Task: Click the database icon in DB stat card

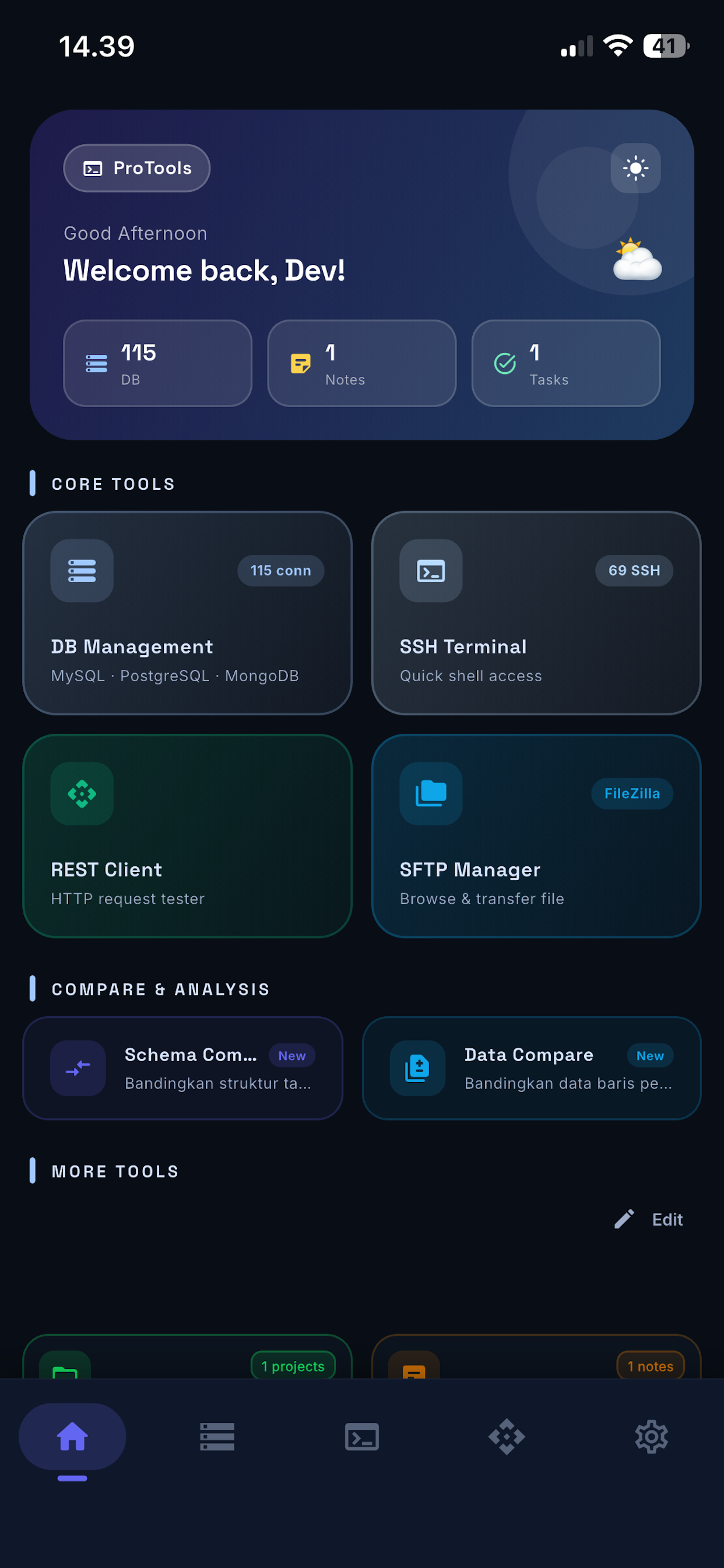Action: tap(97, 363)
